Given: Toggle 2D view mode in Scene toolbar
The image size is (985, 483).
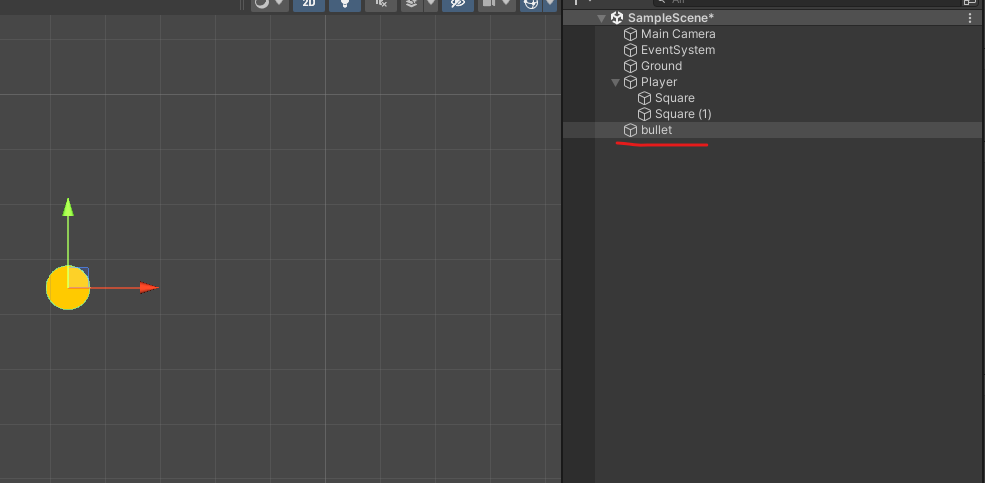Looking at the screenshot, I should click(308, 4).
